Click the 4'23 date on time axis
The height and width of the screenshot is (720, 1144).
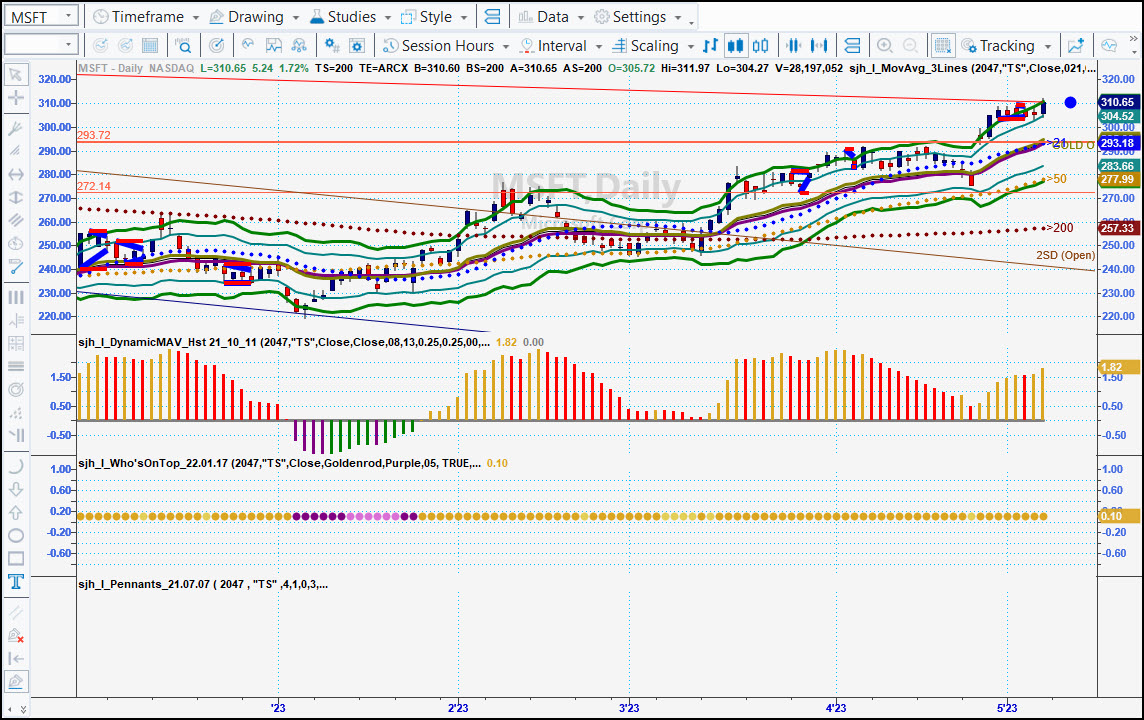click(x=836, y=708)
